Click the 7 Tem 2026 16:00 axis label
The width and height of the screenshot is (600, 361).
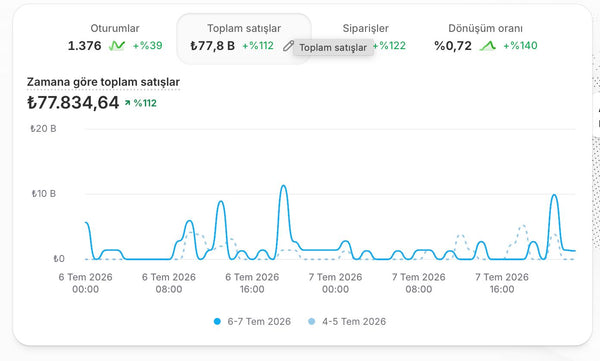pyautogui.click(x=502, y=283)
